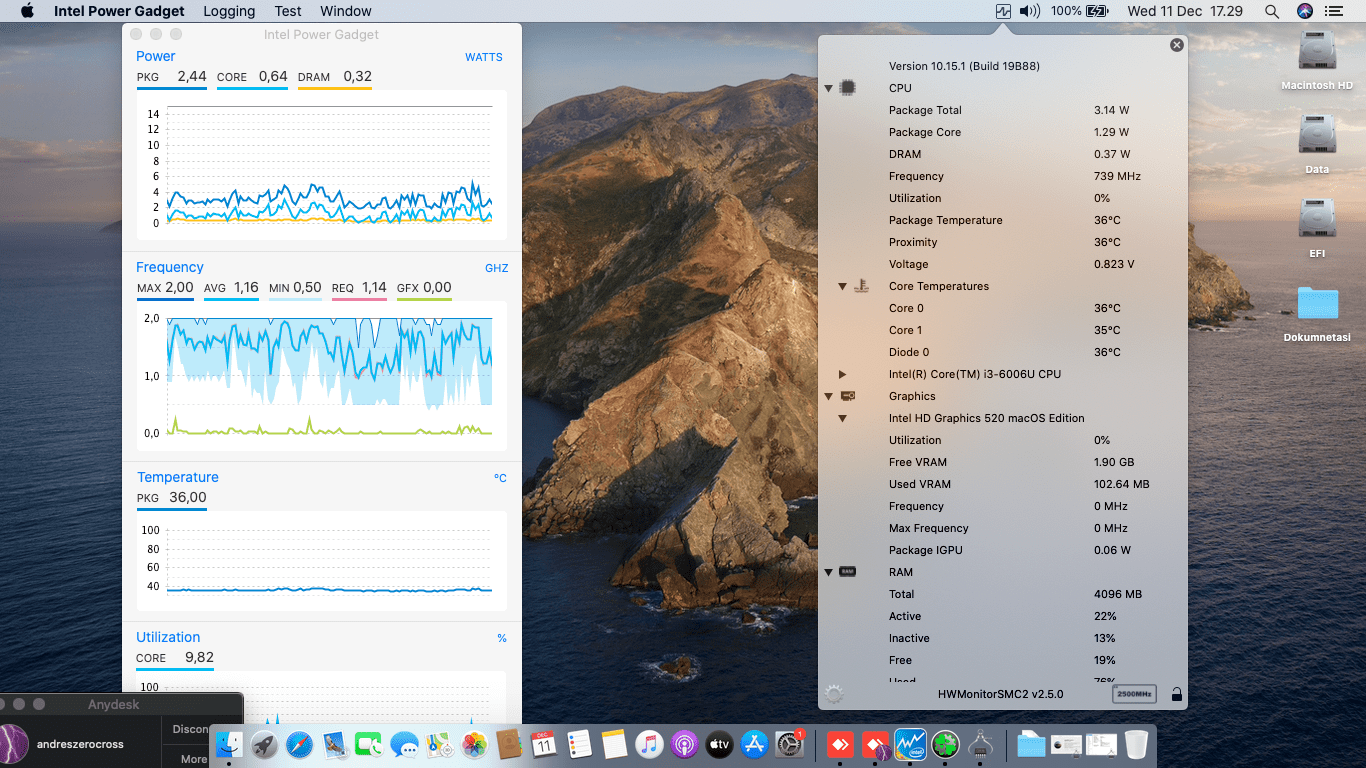Open the Dokumnetasi folder on desktop
This screenshot has width=1366, height=768.
(1317, 305)
